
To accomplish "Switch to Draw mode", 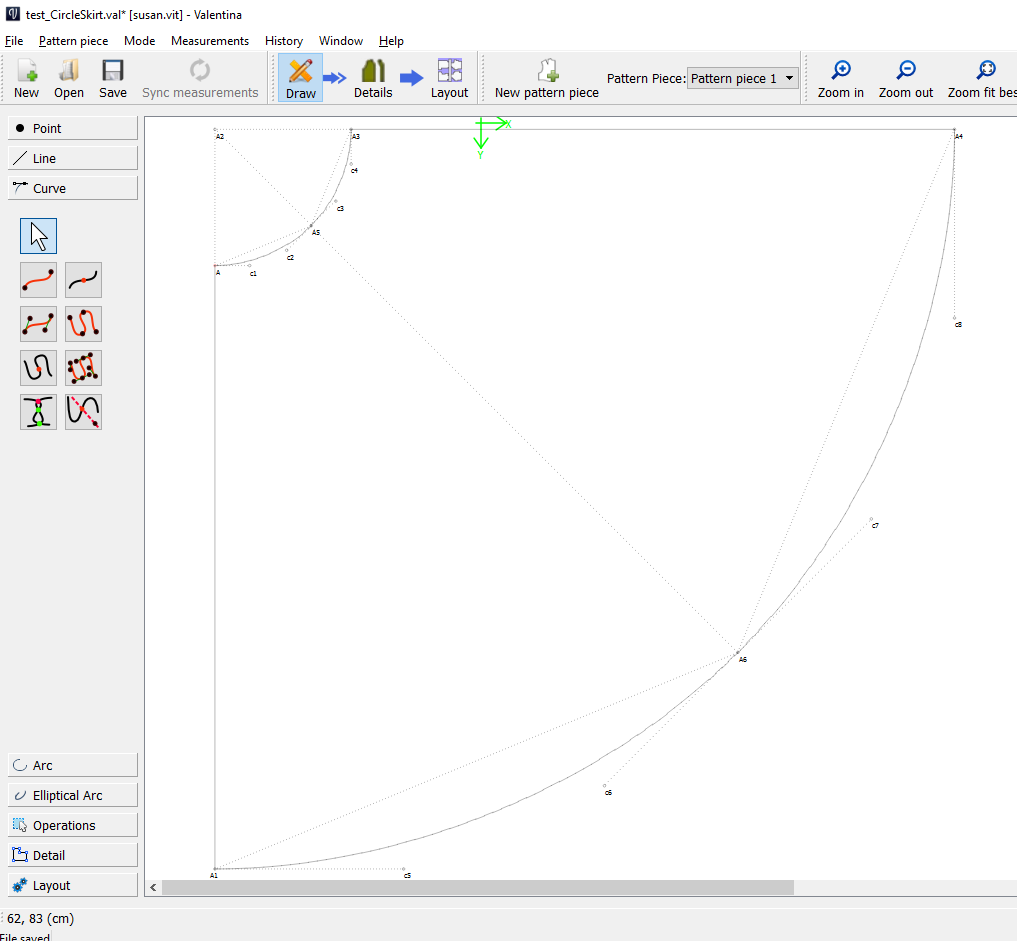I will pos(300,78).
